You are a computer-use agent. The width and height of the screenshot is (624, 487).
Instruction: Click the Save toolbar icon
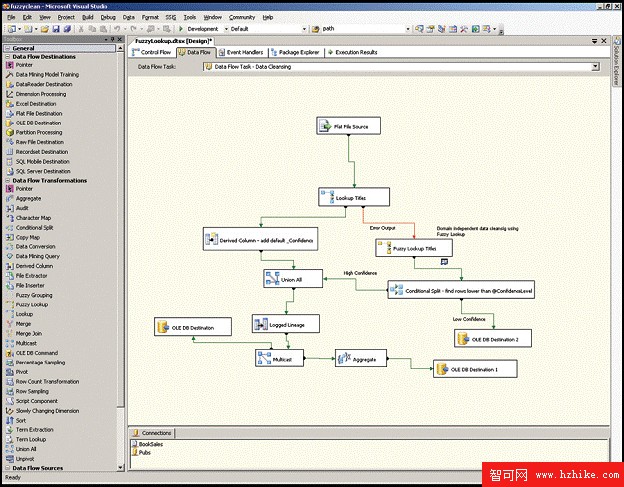coord(56,29)
